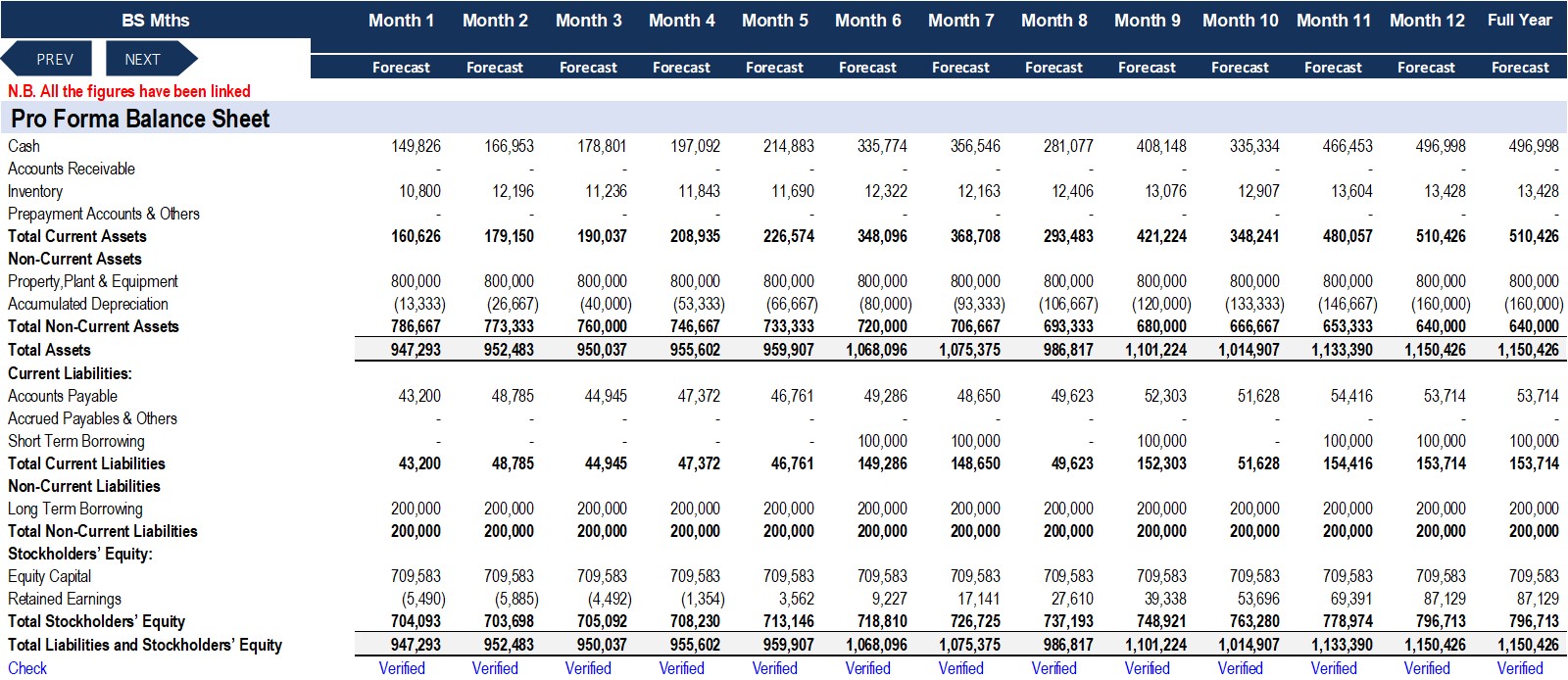Select Month 7 Total Current Liabilities 148,650

975,463
